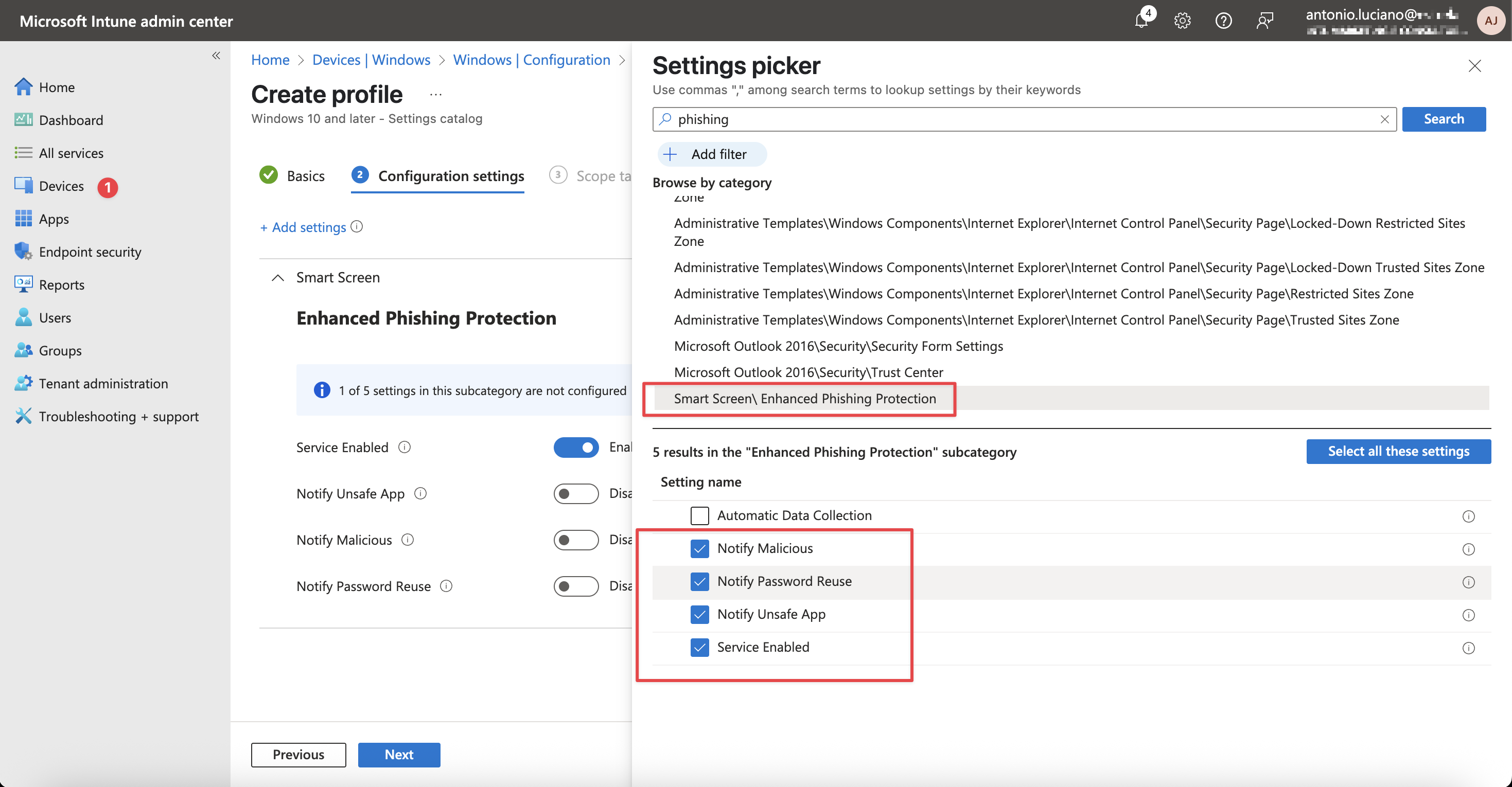Open the notifications bell icon

click(x=1141, y=21)
